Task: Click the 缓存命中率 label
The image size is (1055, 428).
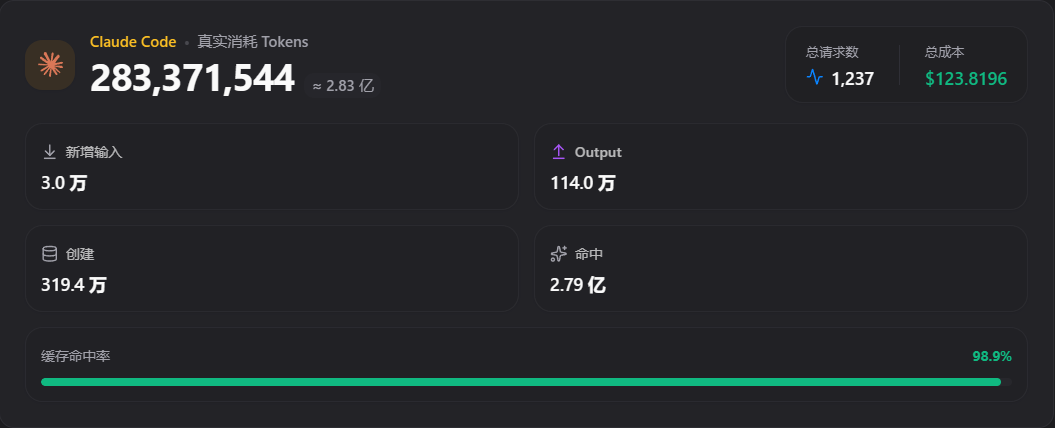Action: [x=75, y=356]
